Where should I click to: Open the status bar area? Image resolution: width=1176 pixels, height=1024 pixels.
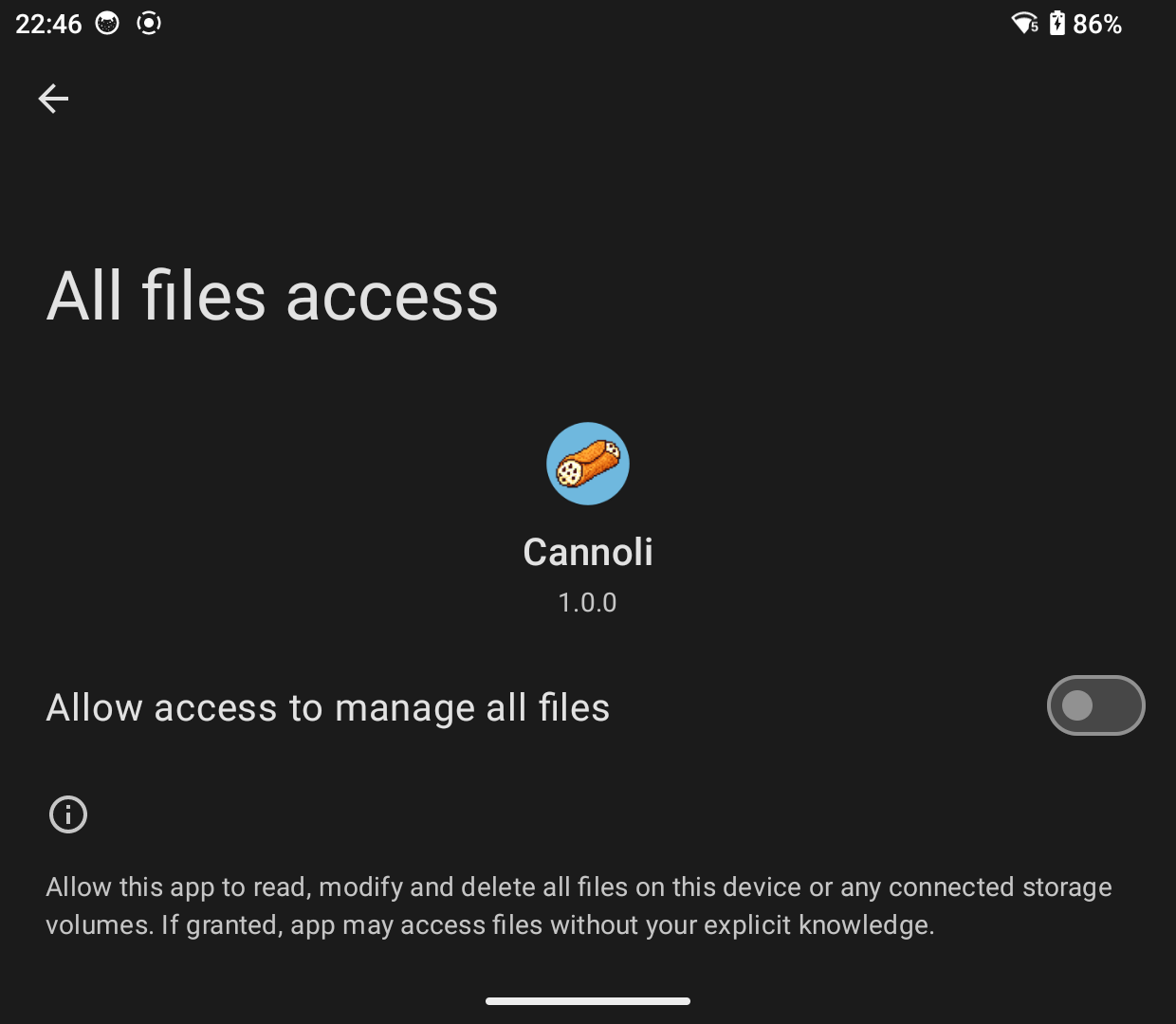point(588,23)
